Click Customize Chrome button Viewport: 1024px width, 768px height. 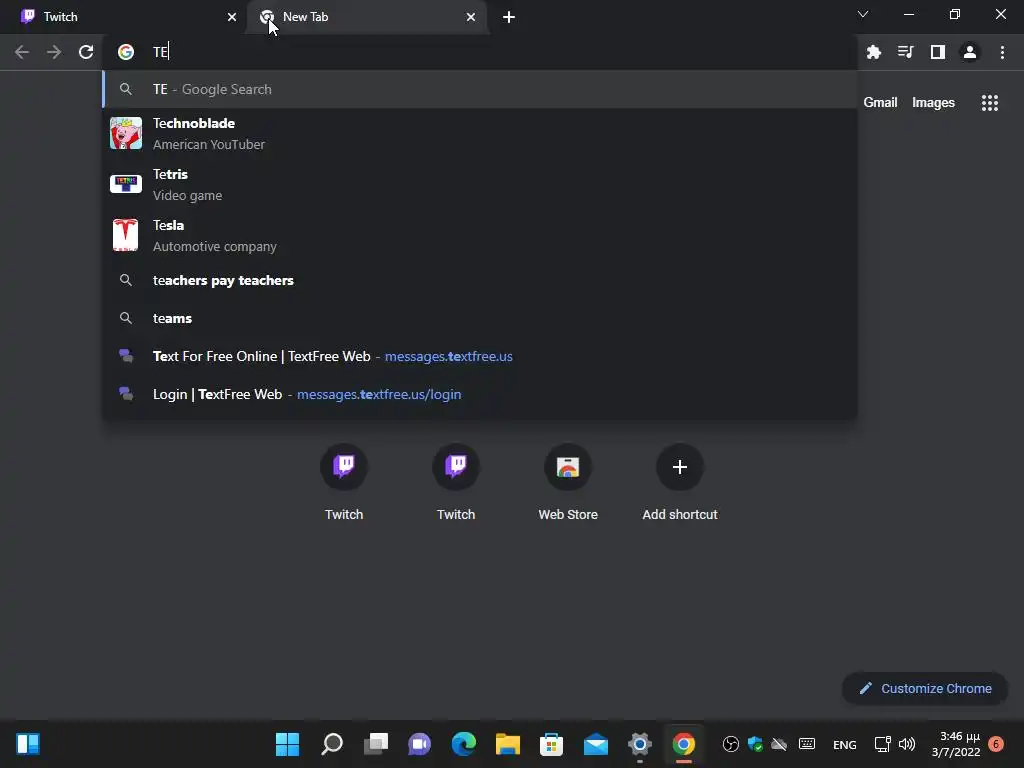(925, 688)
